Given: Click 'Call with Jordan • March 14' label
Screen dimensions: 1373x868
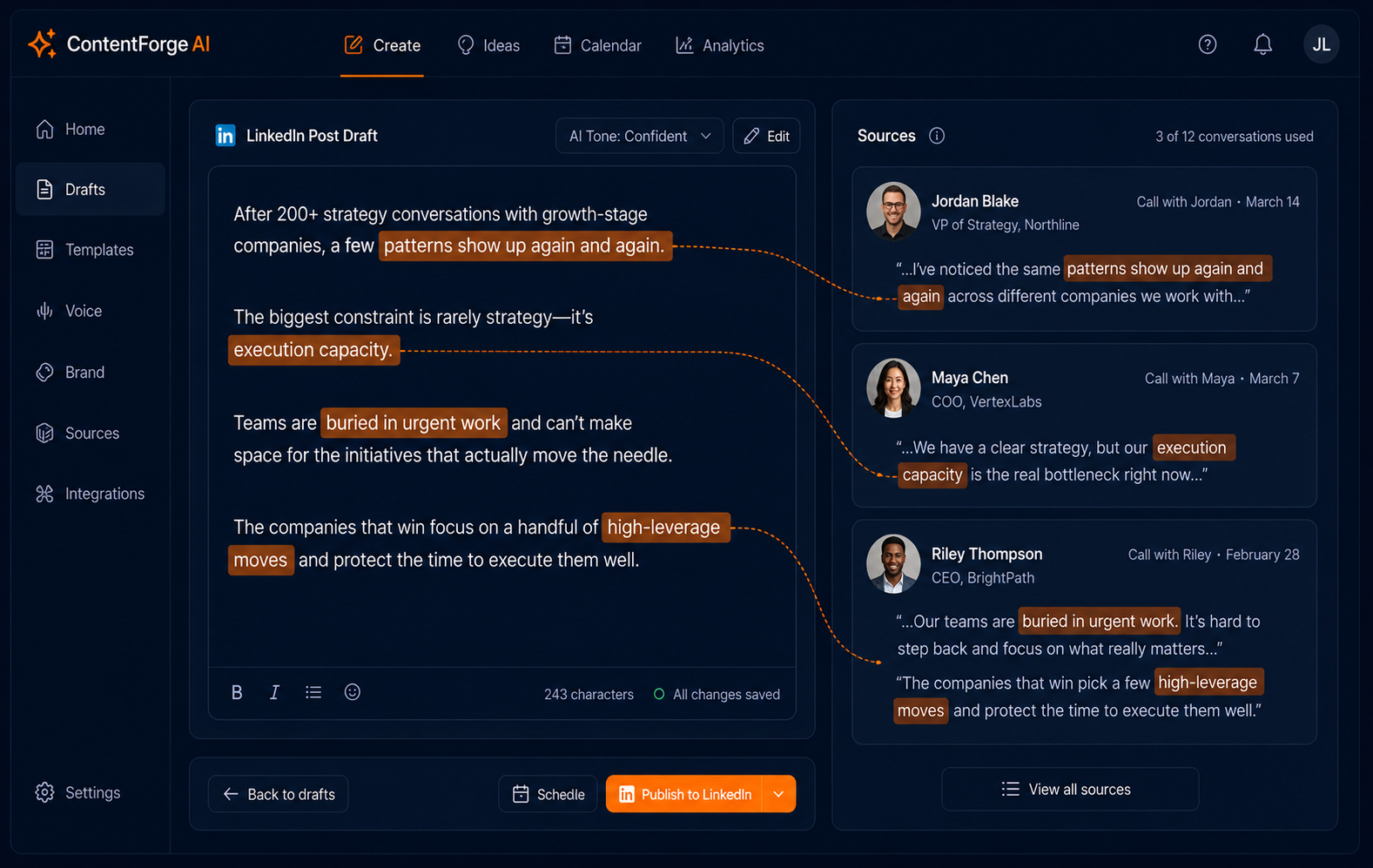Looking at the screenshot, I should pyautogui.click(x=1217, y=202).
